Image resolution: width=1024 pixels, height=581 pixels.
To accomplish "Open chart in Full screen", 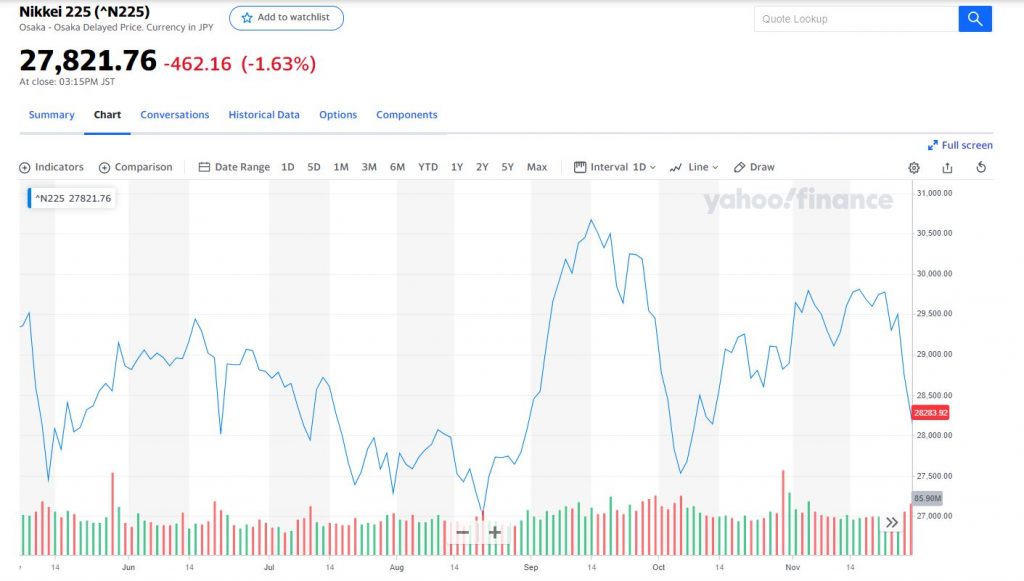I will [x=960, y=145].
